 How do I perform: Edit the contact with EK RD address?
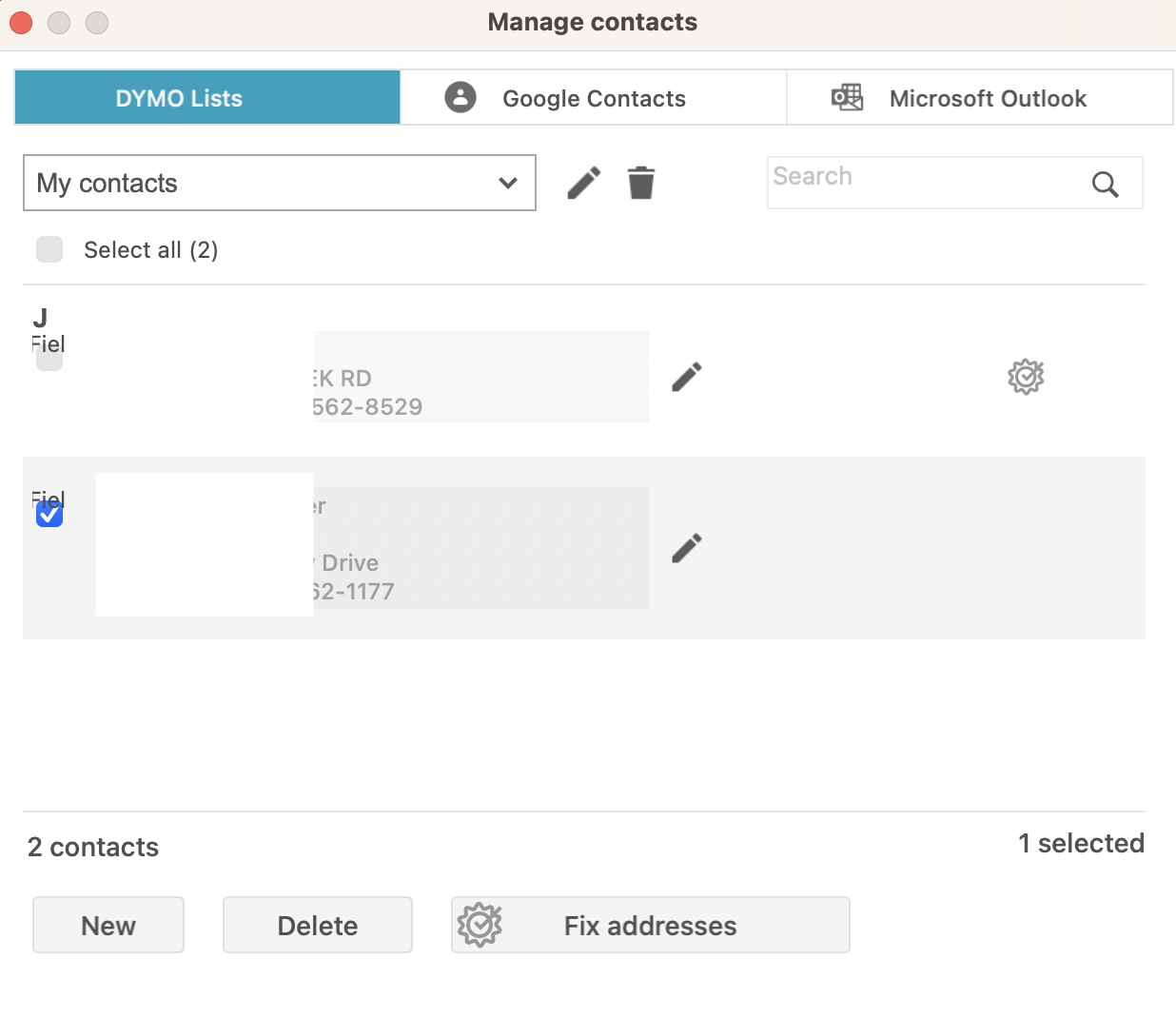[686, 377]
